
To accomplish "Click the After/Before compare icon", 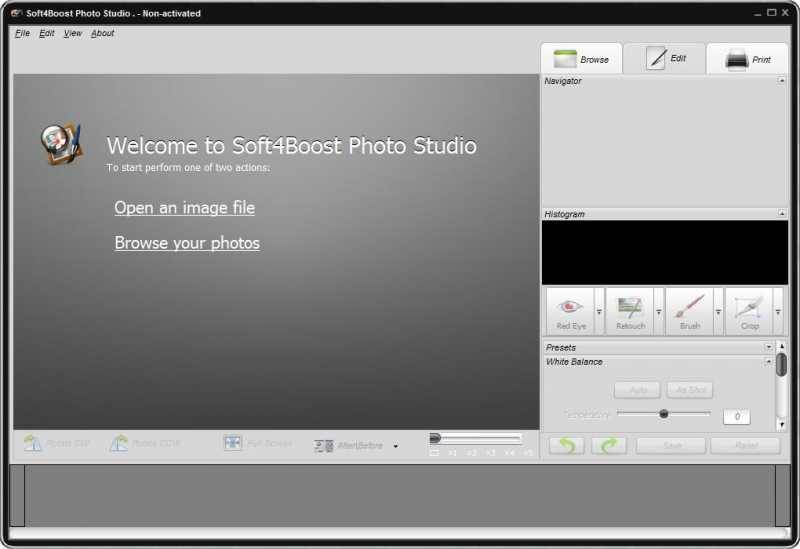I will [x=323, y=446].
